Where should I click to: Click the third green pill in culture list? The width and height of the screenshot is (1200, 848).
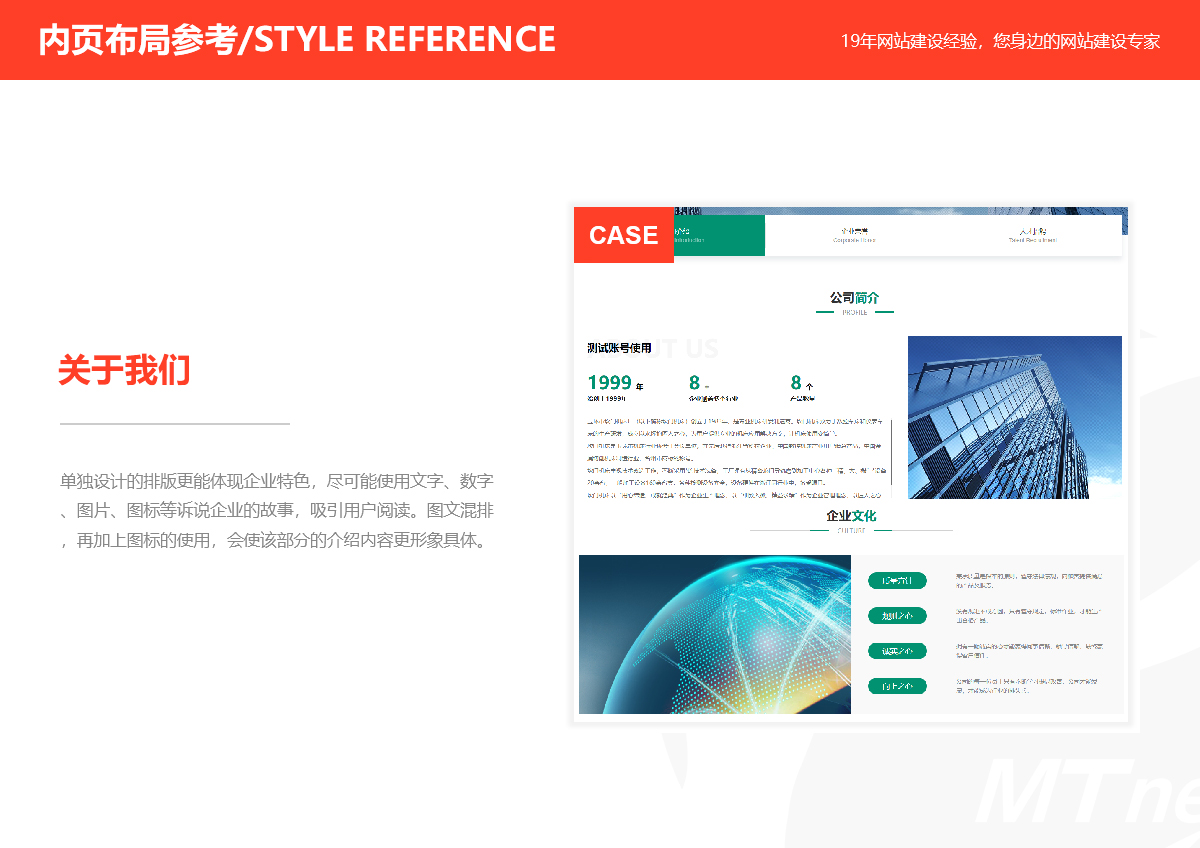coord(897,651)
